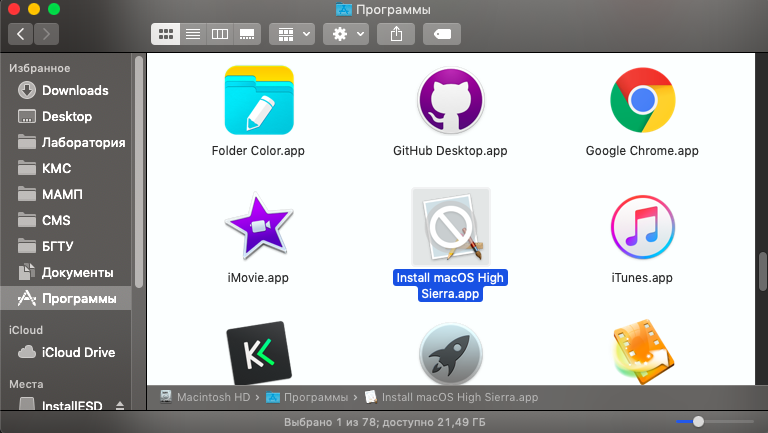Select the Google Chrome app icon

click(643, 100)
